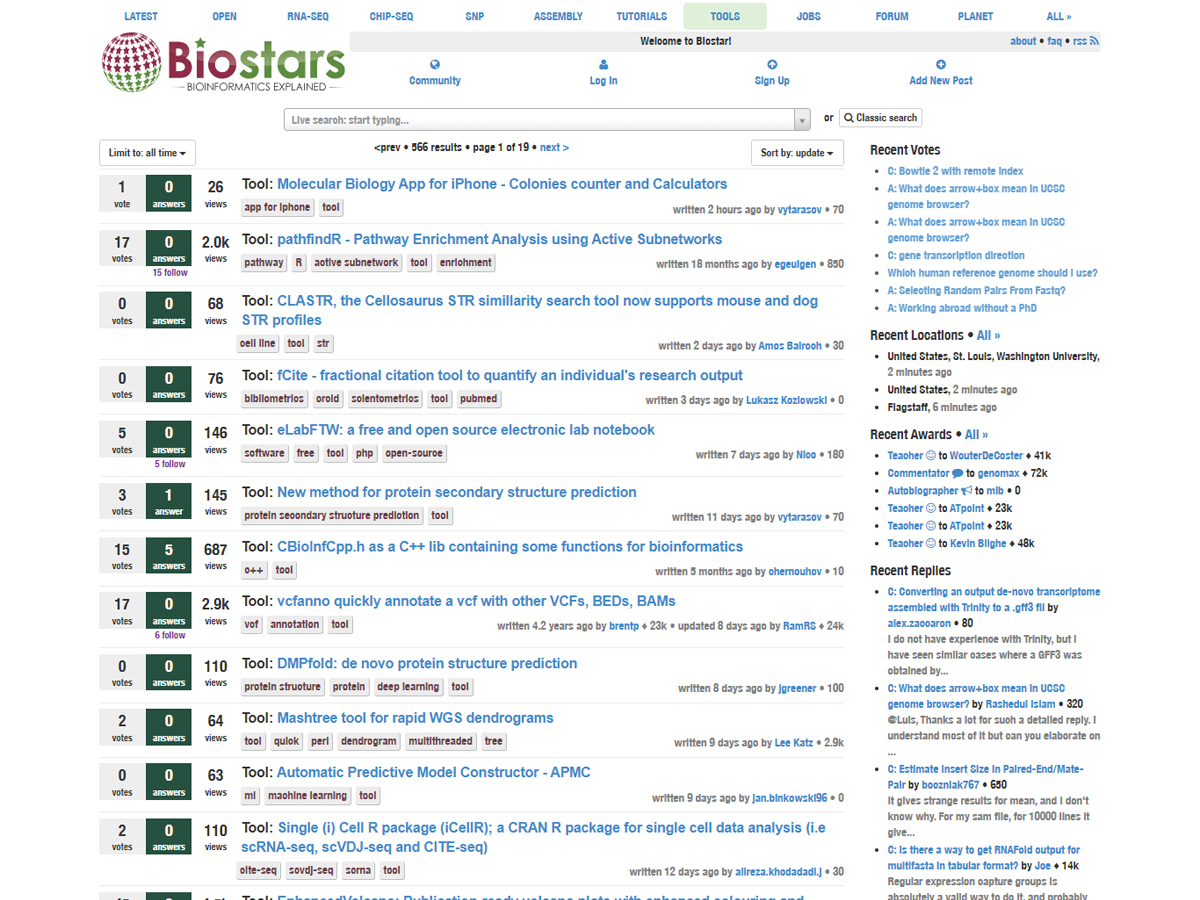Go to next results page
The width and height of the screenshot is (1200, 900).
coord(554,147)
